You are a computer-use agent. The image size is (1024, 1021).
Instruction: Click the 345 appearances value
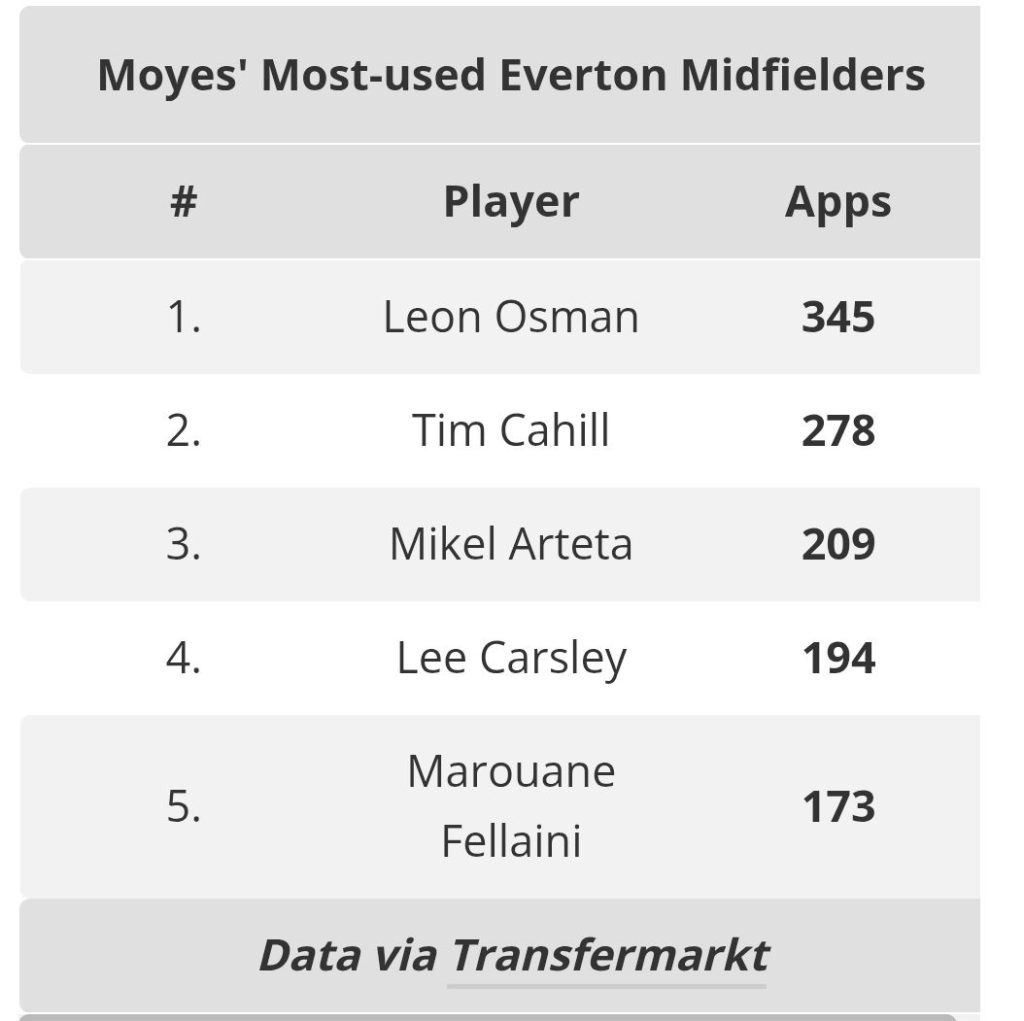838,317
